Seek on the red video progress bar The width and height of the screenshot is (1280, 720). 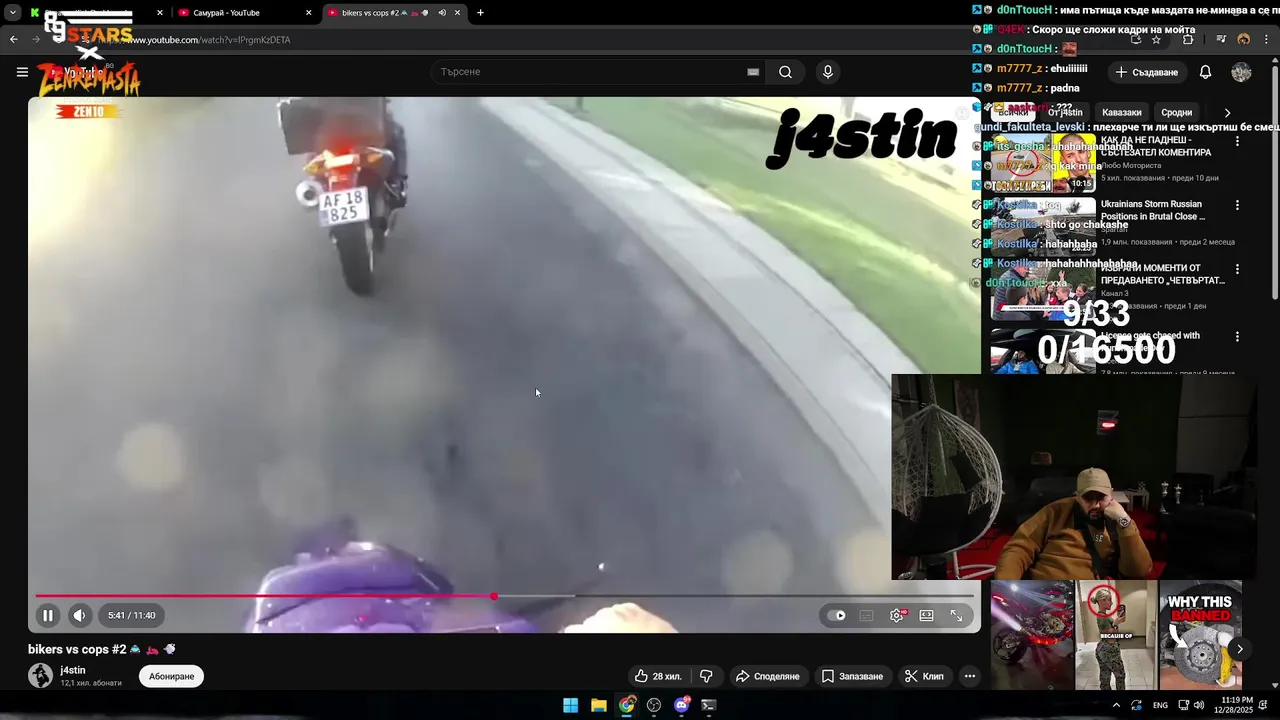[505, 596]
